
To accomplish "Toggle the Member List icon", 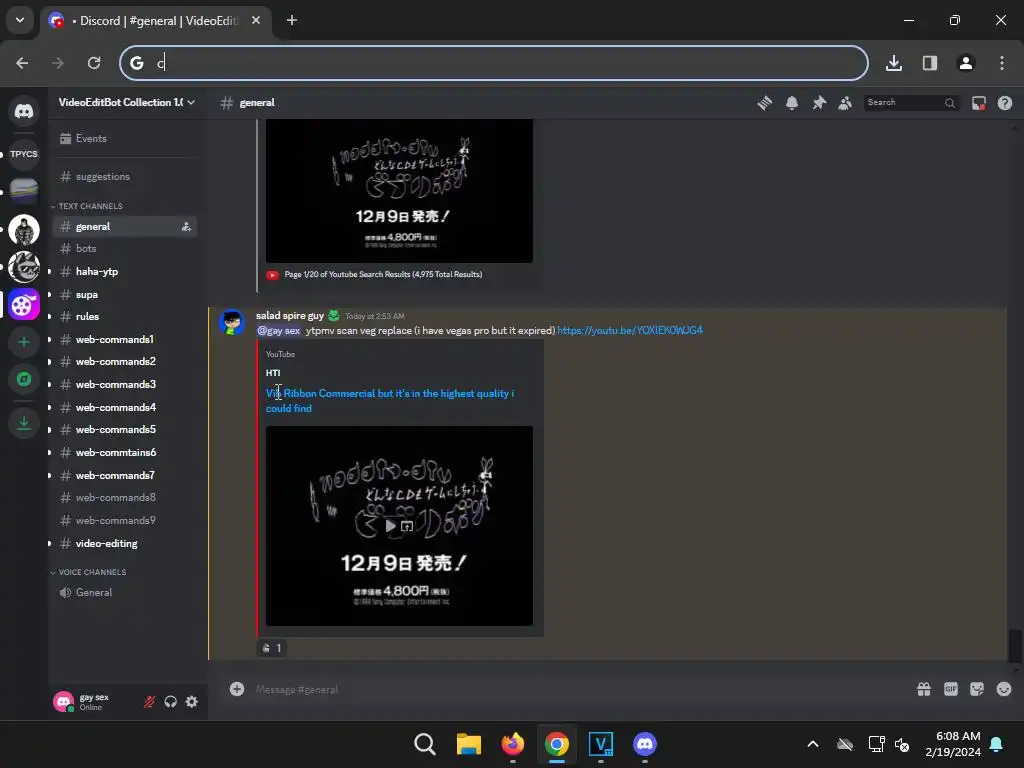I will click(845, 103).
